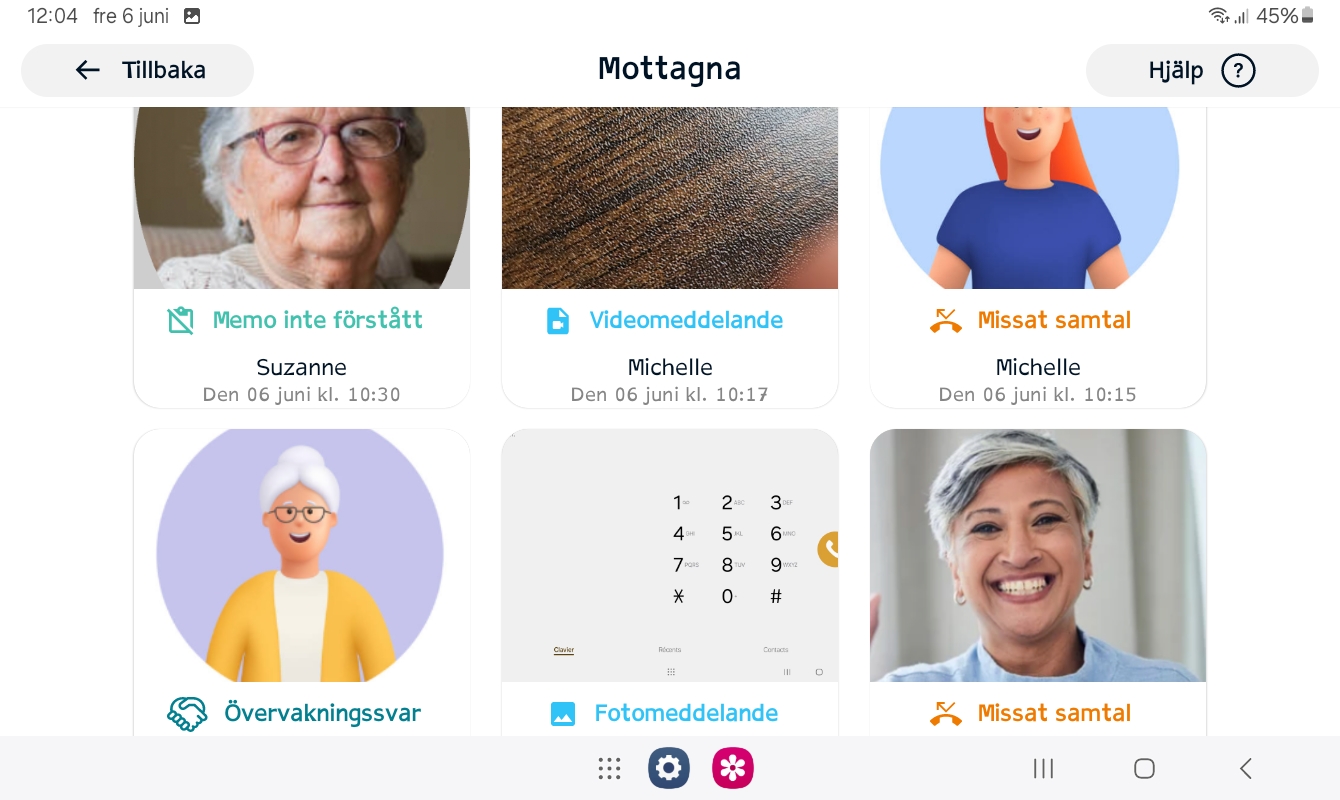Tap the question mark icon in Hjälp
The image size is (1340, 800).
point(1238,71)
